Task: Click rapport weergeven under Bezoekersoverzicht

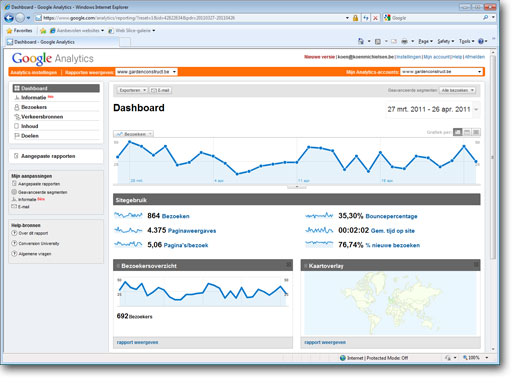Action: [x=137, y=342]
